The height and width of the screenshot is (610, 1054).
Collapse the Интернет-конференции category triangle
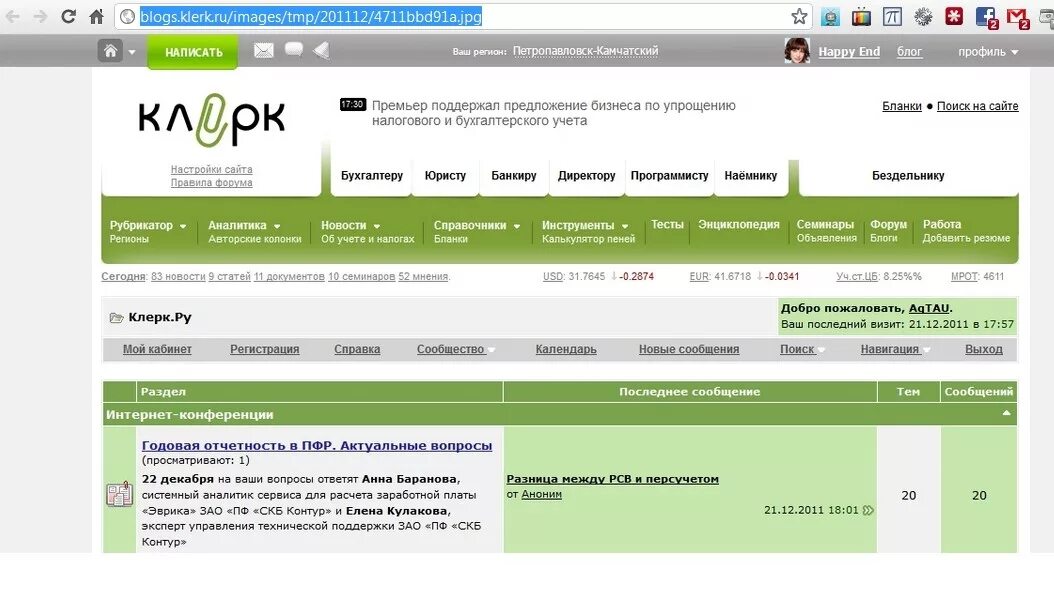point(1006,414)
